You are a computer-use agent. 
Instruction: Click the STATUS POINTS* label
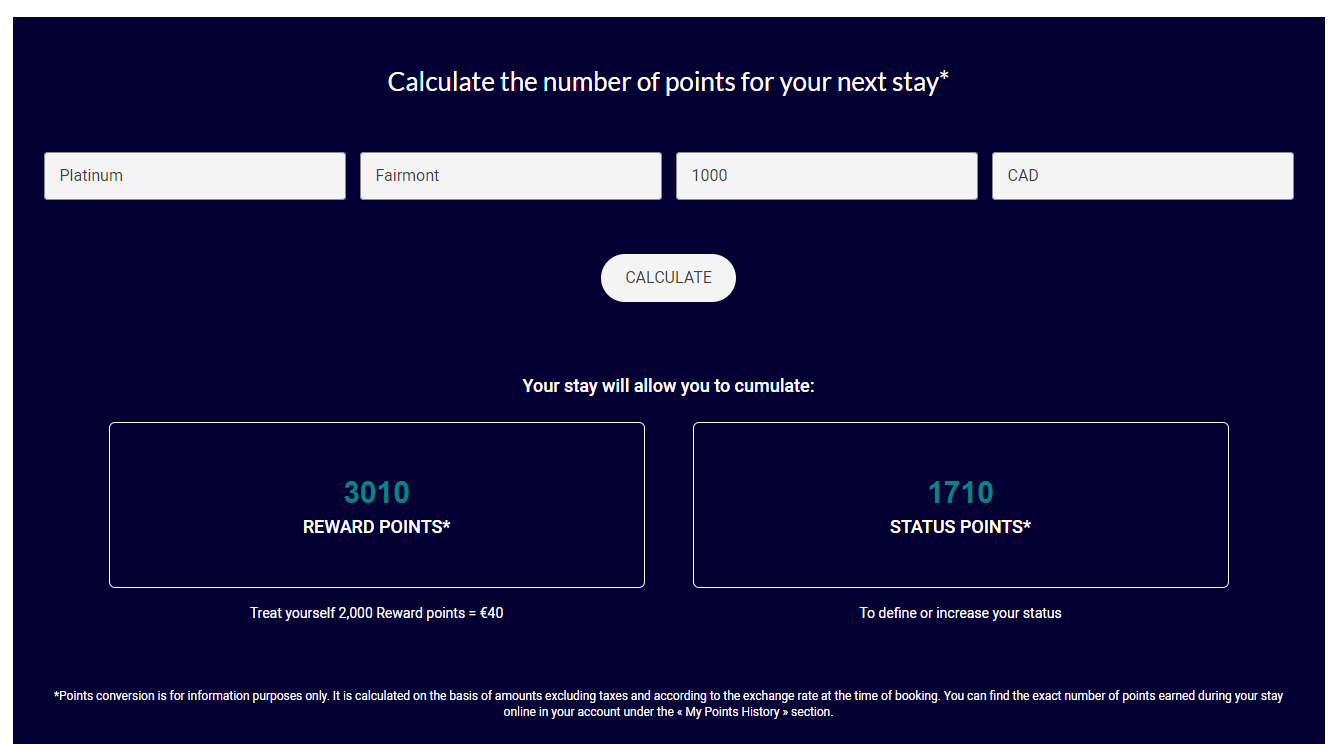coord(960,527)
